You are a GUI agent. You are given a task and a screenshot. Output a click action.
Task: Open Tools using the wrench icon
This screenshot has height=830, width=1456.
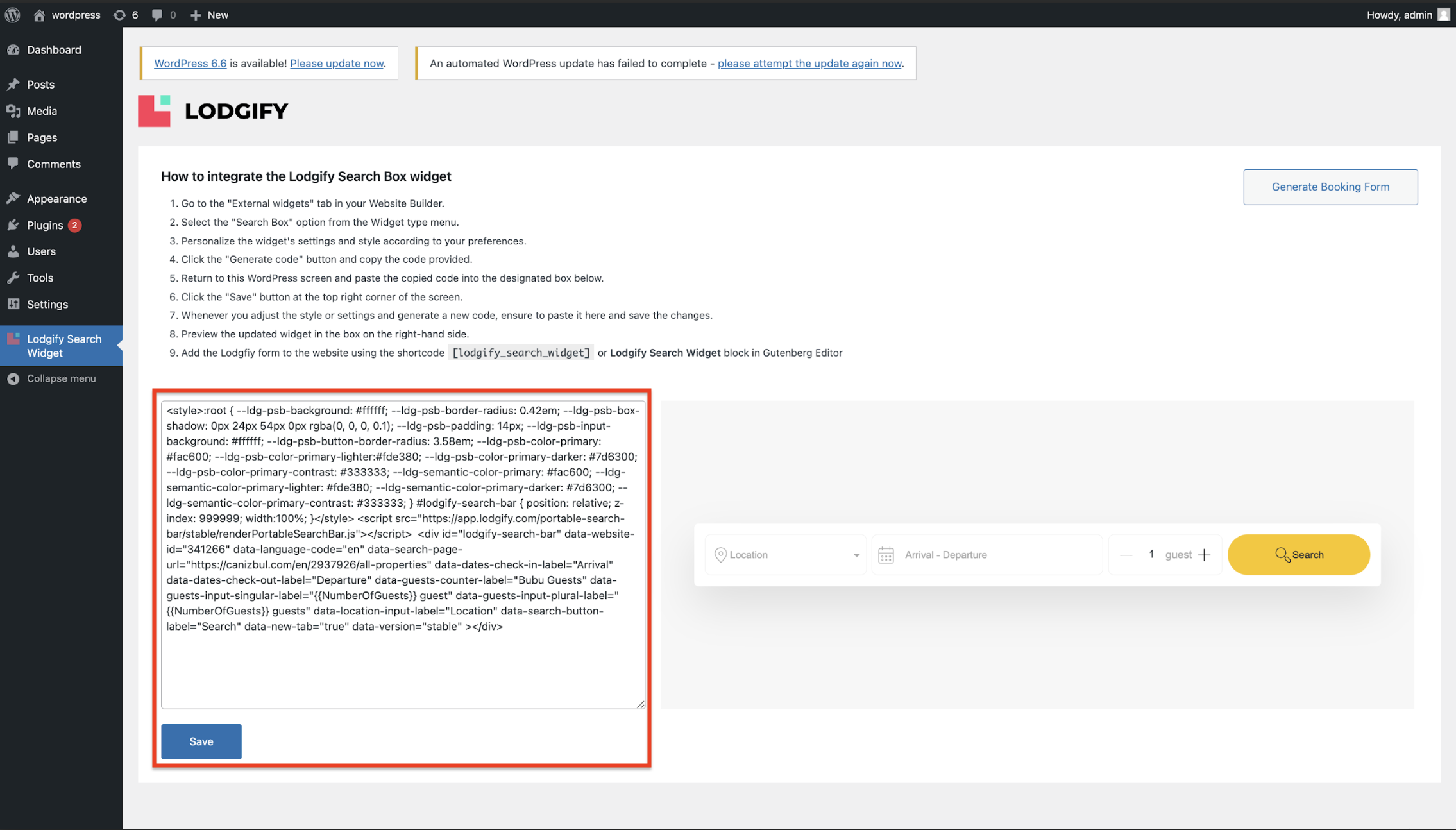click(x=14, y=277)
